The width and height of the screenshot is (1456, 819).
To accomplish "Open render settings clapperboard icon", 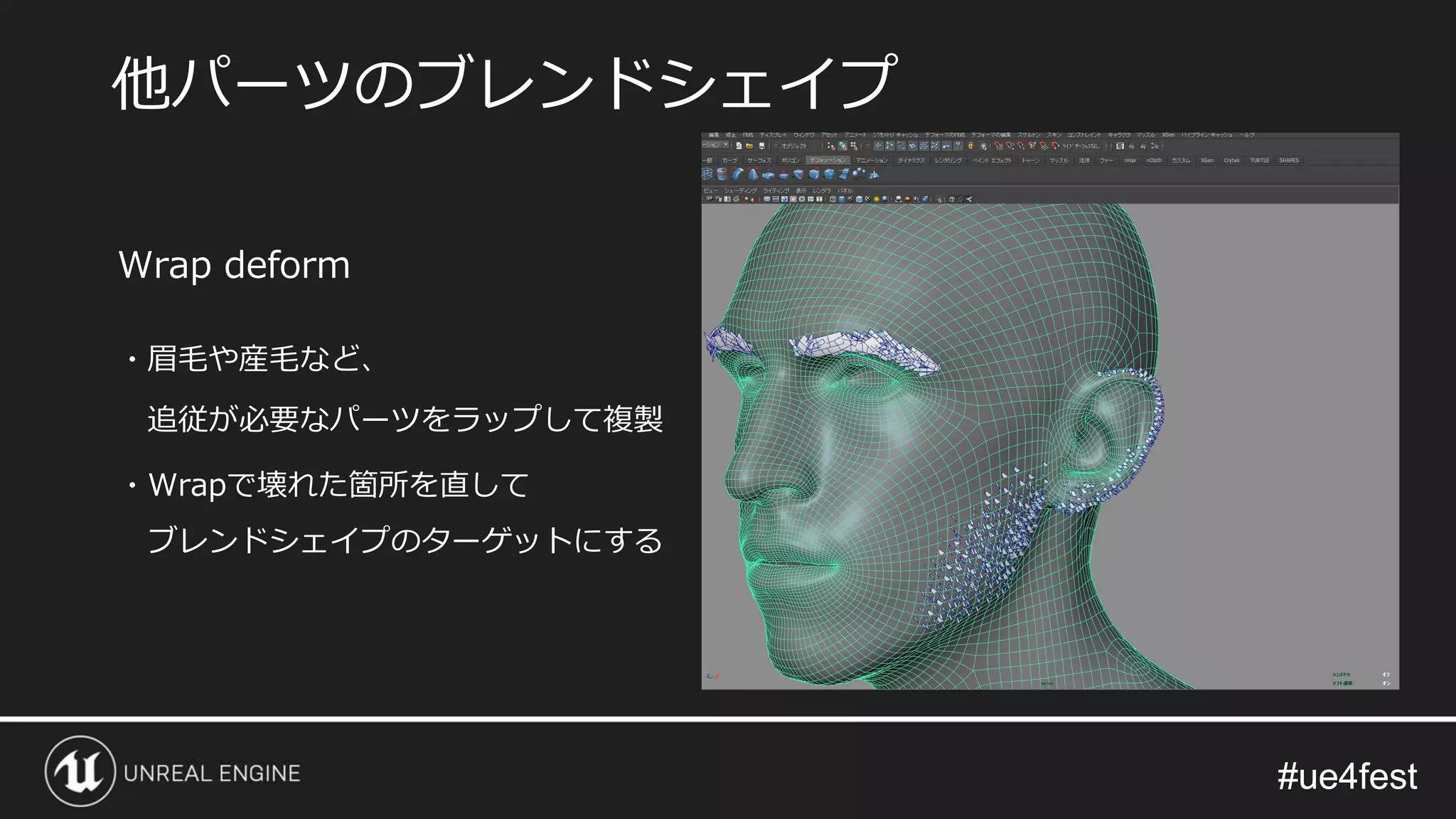I will pos(1155,146).
